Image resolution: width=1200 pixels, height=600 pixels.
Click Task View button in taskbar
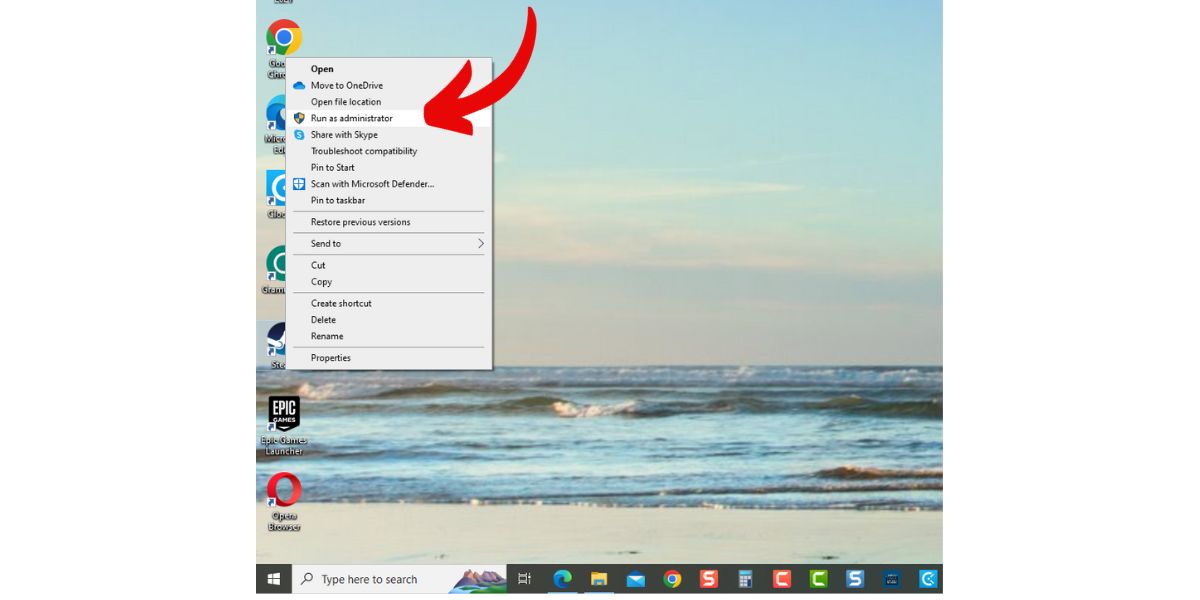524,579
